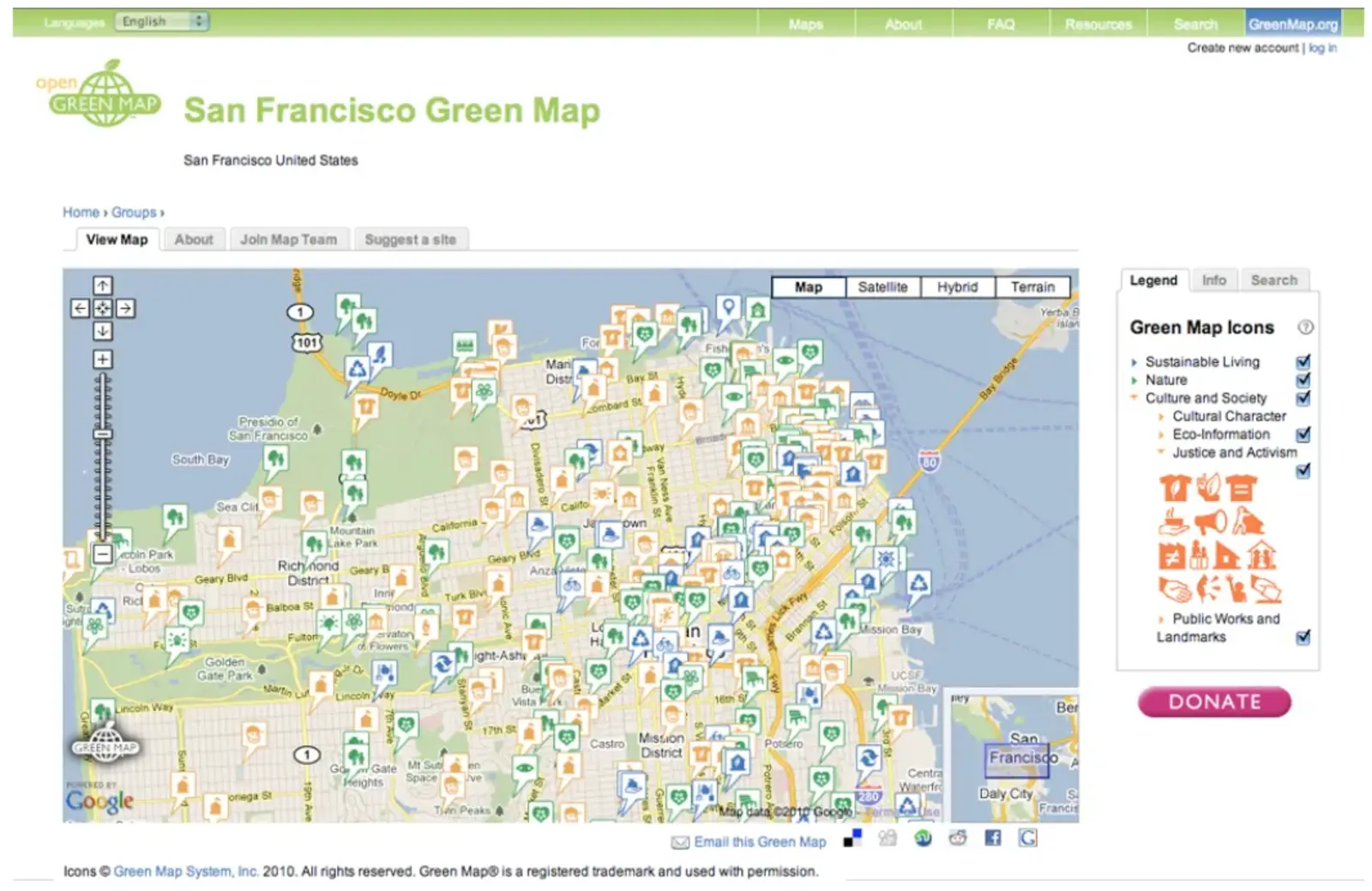Click Email this Green Map link

(x=760, y=842)
